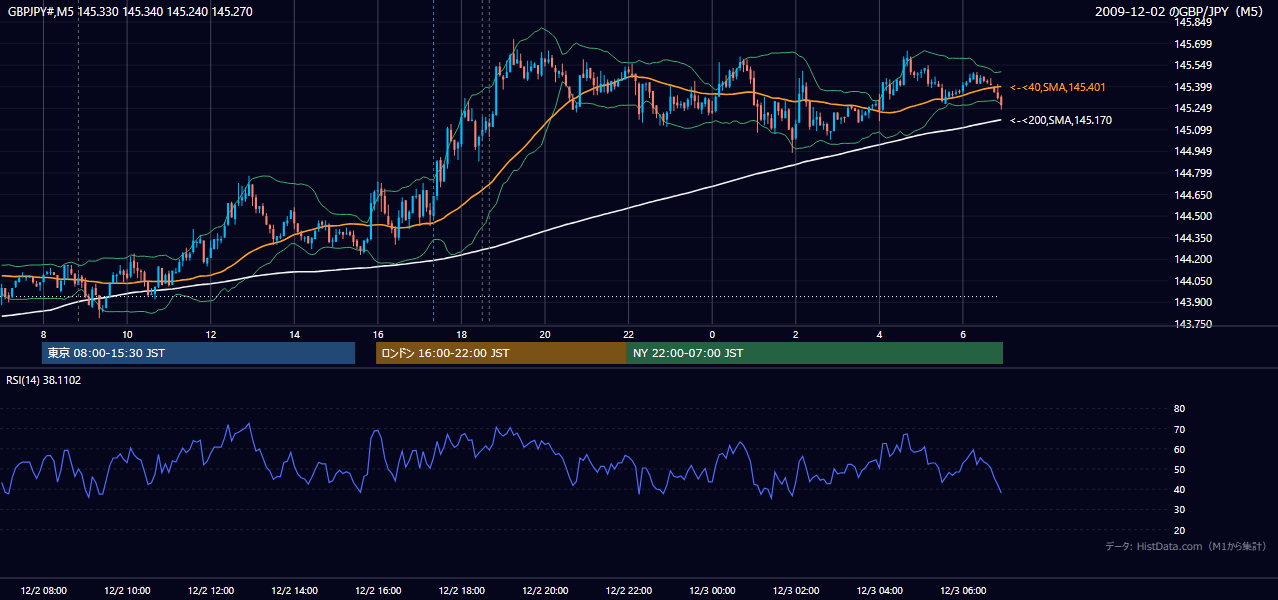Click price level 144.650 on the axis
The height and width of the screenshot is (600, 1278).
(1192, 196)
